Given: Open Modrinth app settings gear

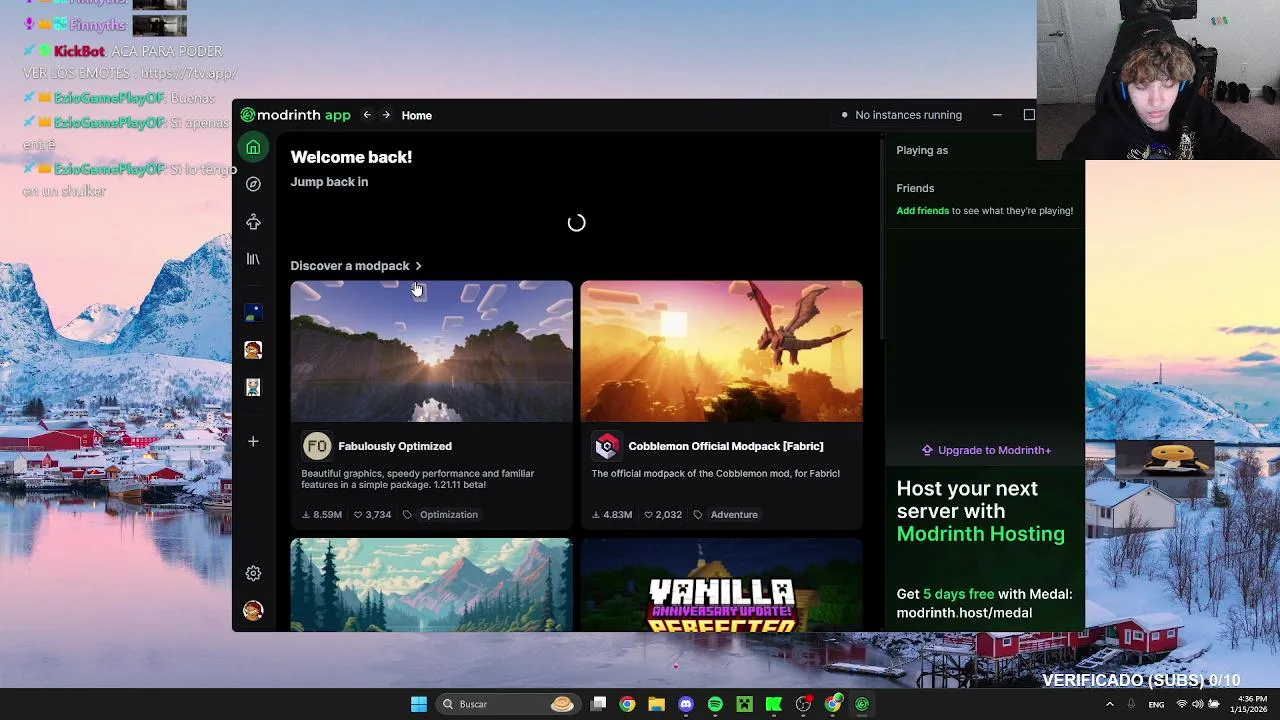Looking at the screenshot, I should [x=253, y=573].
